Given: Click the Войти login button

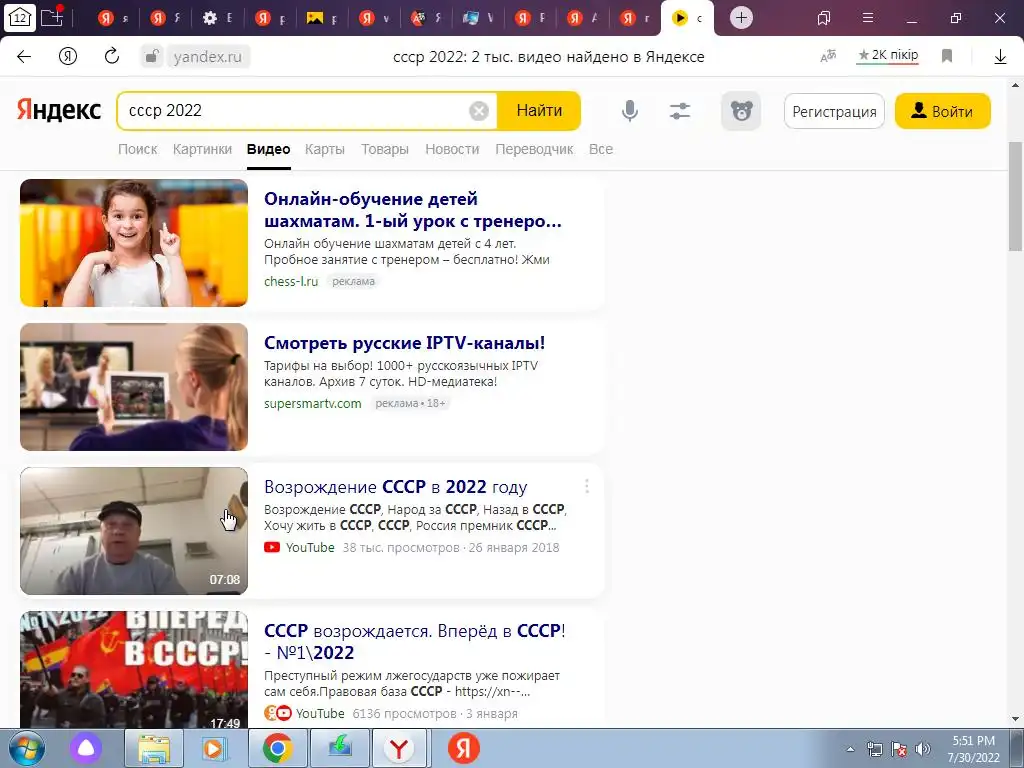Looking at the screenshot, I should tap(942, 112).
